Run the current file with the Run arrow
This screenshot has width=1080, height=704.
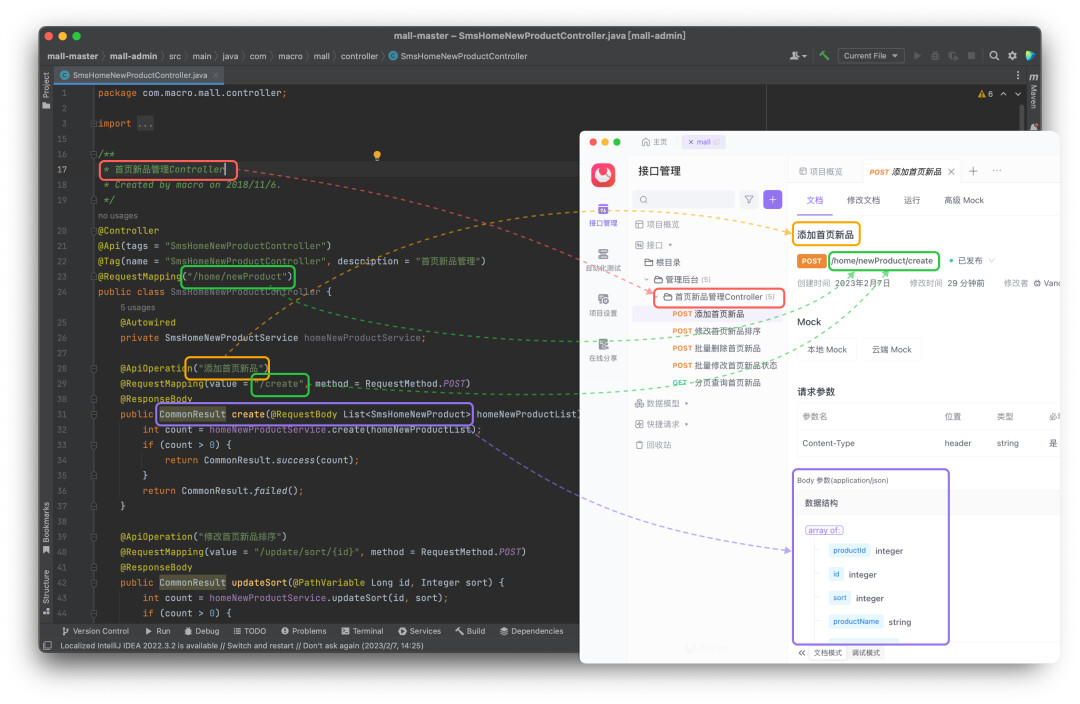[917, 56]
